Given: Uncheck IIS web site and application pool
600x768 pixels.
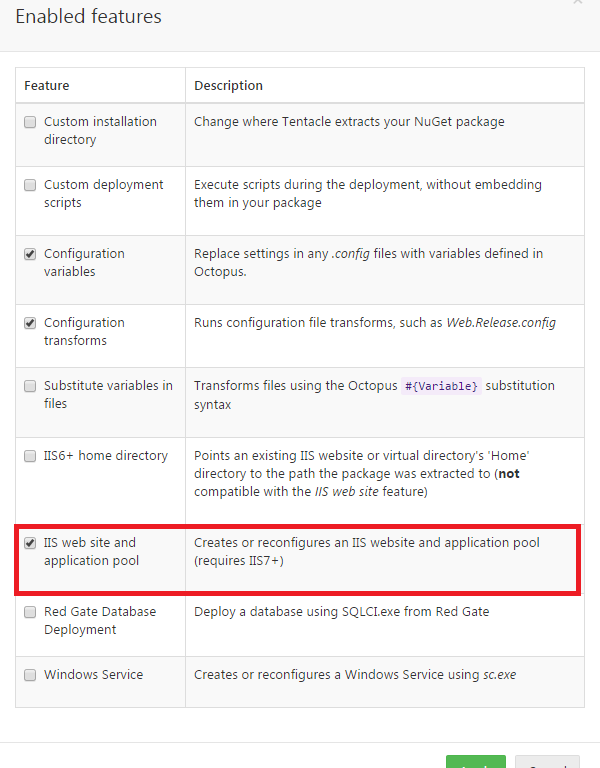Looking at the screenshot, I should tap(30, 543).
